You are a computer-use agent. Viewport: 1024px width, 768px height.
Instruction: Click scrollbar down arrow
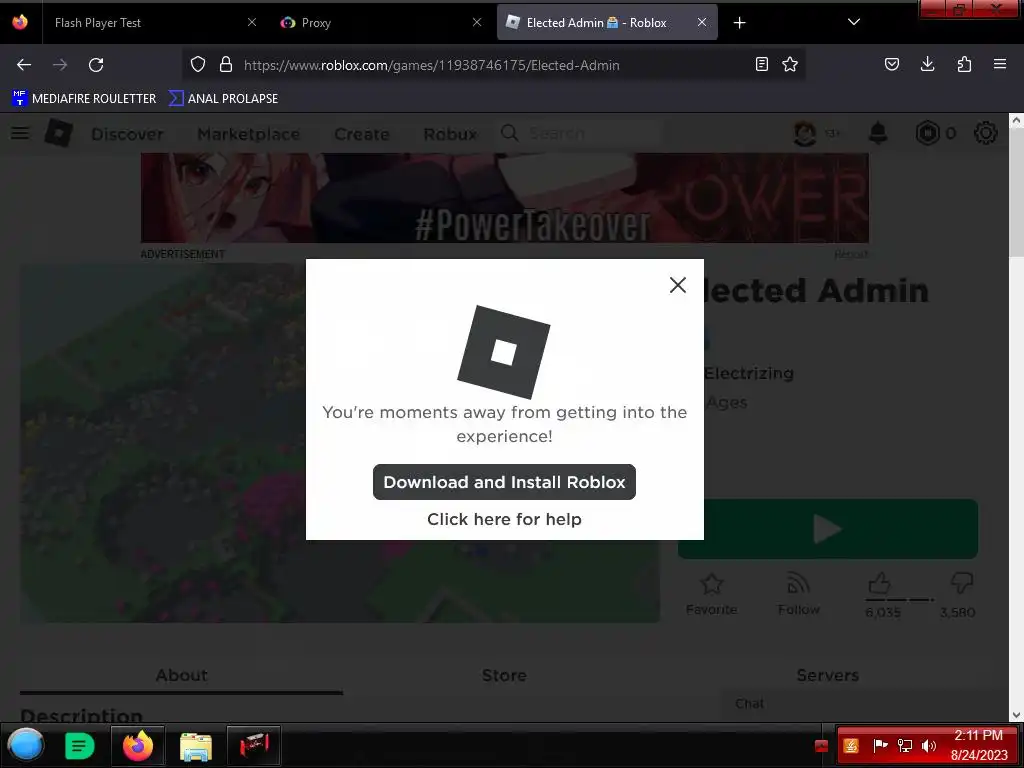(1016, 715)
